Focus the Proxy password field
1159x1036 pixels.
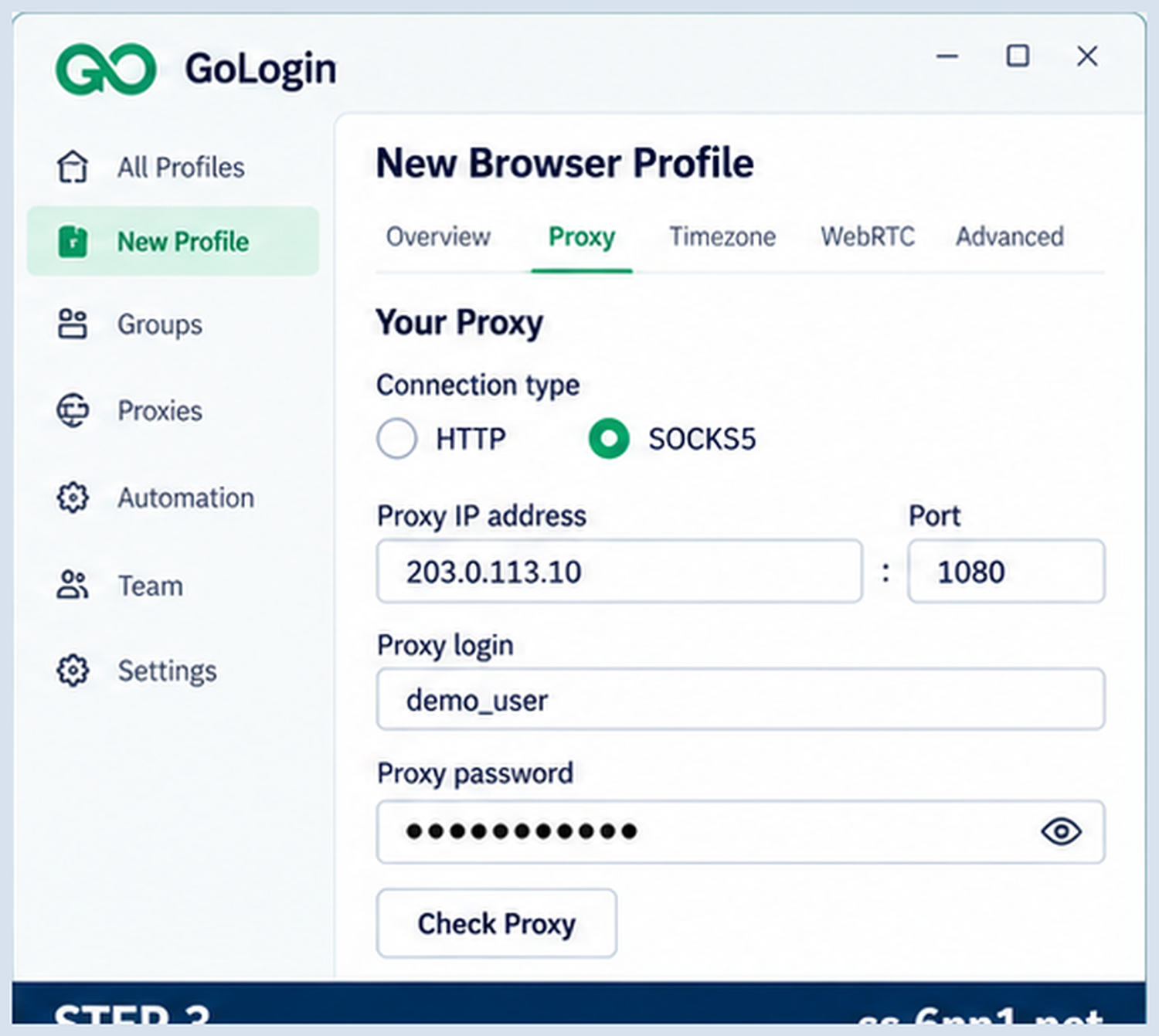click(740, 831)
